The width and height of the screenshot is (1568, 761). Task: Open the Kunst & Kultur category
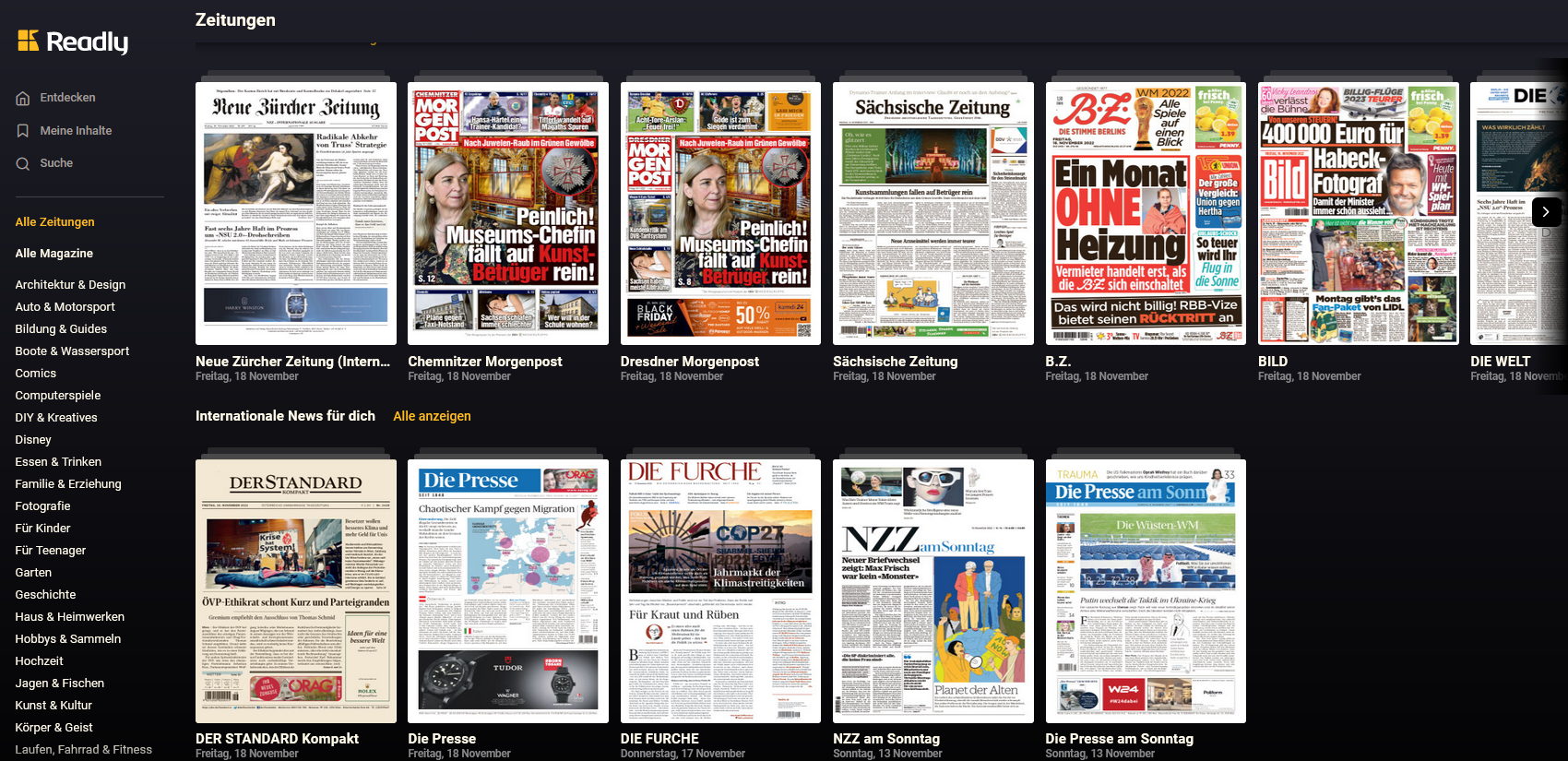[53, 706]
